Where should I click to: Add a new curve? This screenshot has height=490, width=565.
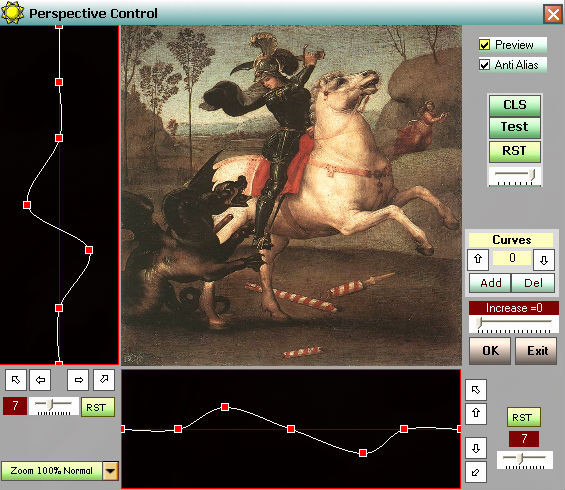tap(490, 283)
